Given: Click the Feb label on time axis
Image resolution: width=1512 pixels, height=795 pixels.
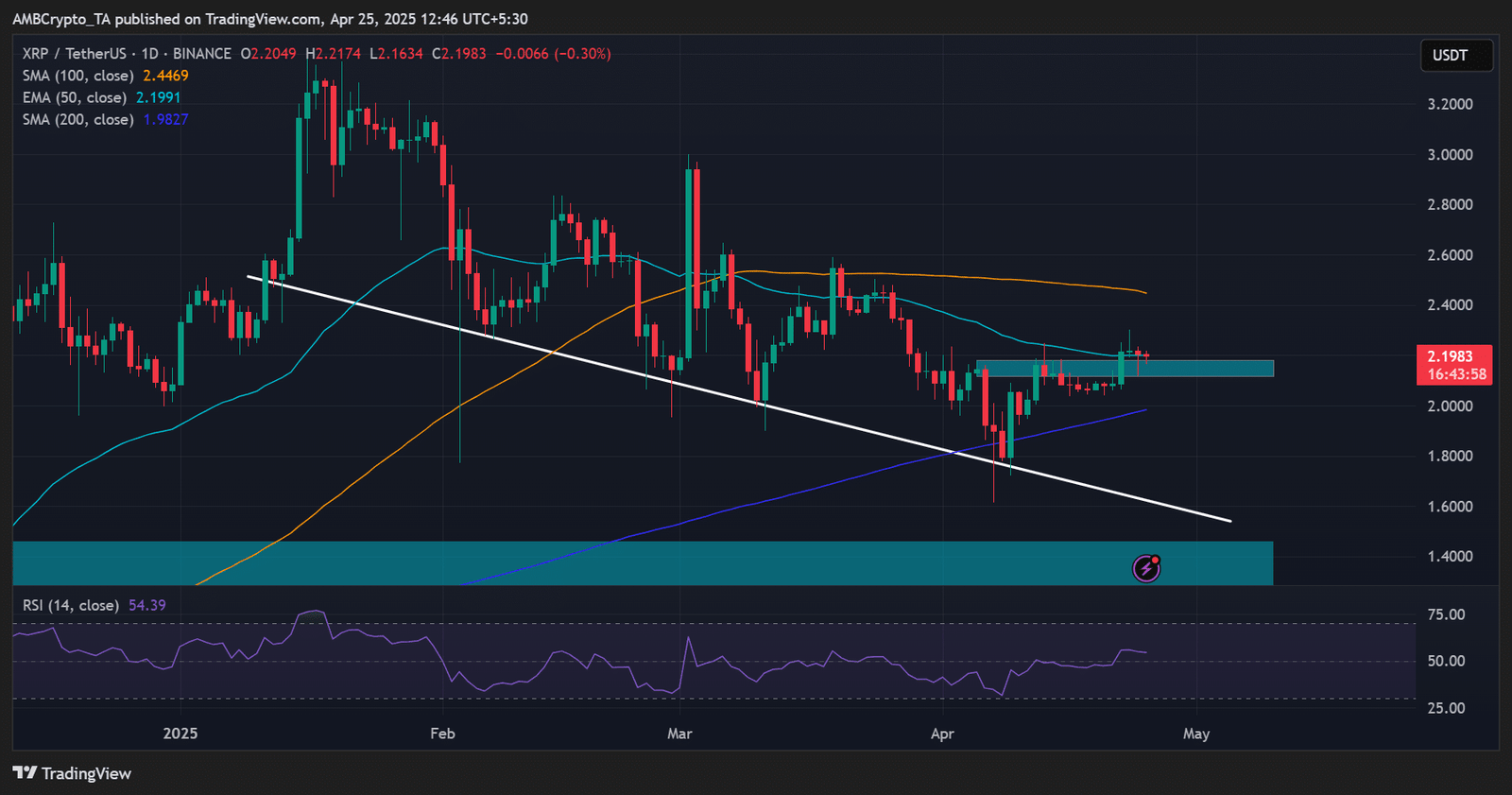Looking at the screenshot, I should 442,734.
